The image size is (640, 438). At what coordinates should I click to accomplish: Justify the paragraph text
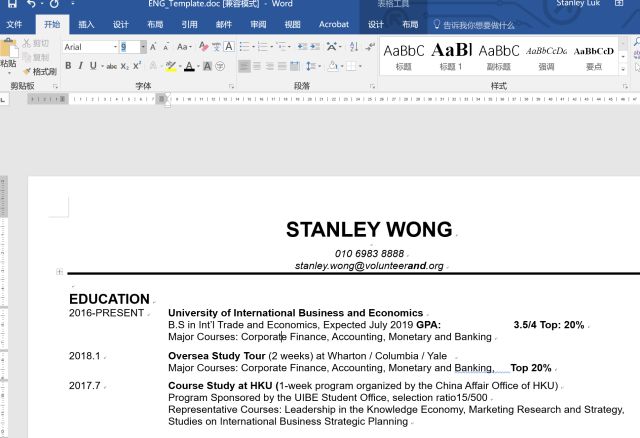coord(282,66)
